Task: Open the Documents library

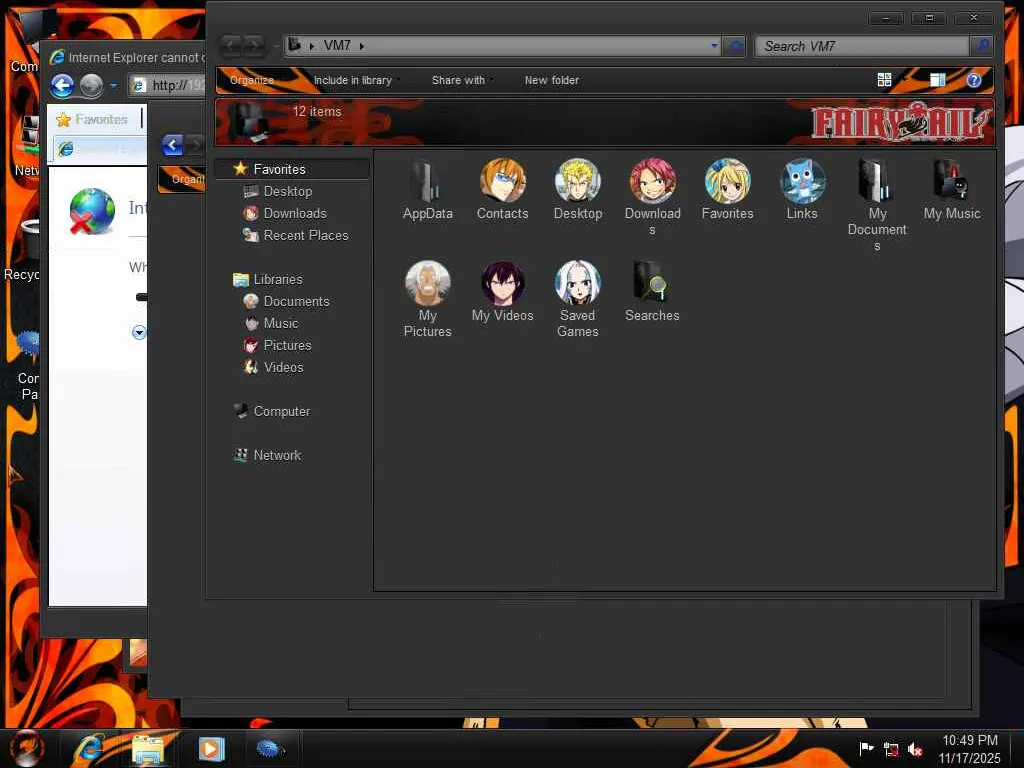Action: 296,301
